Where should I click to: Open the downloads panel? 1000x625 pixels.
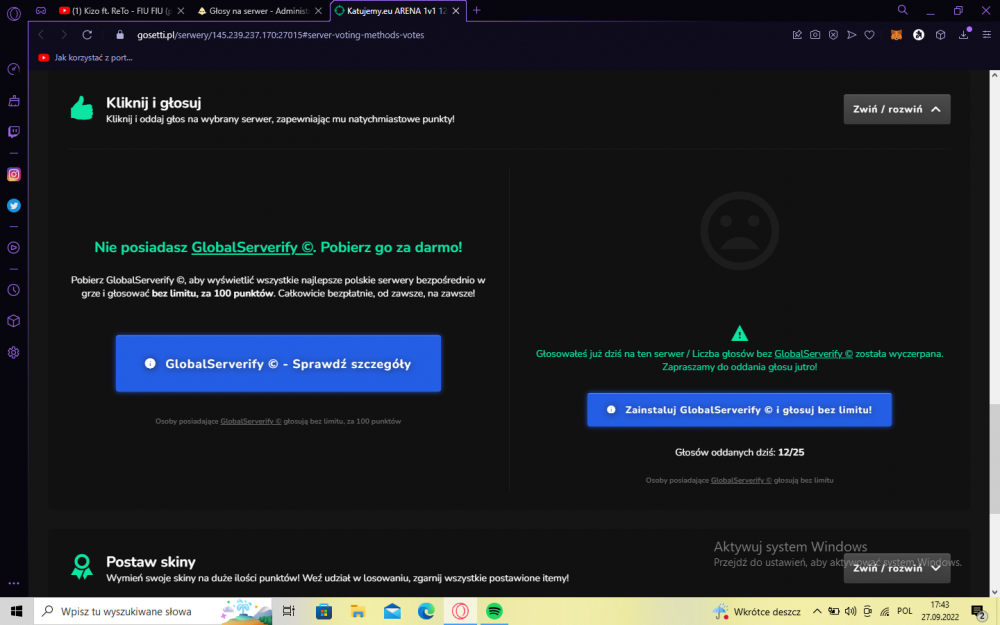click(x=964, y=35)
